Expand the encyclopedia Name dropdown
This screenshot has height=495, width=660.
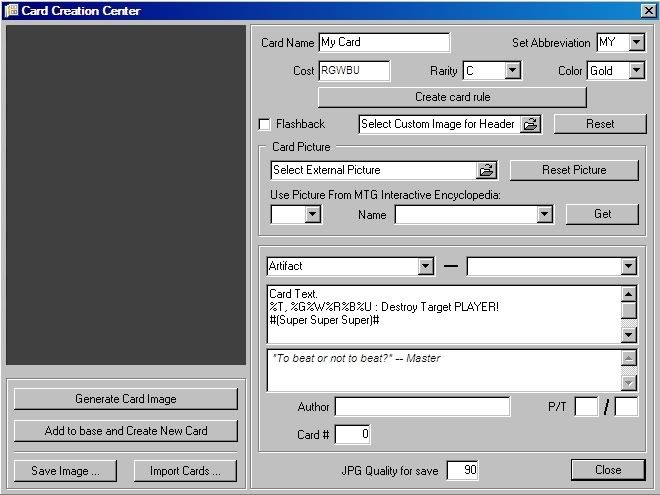click(544, 214)
